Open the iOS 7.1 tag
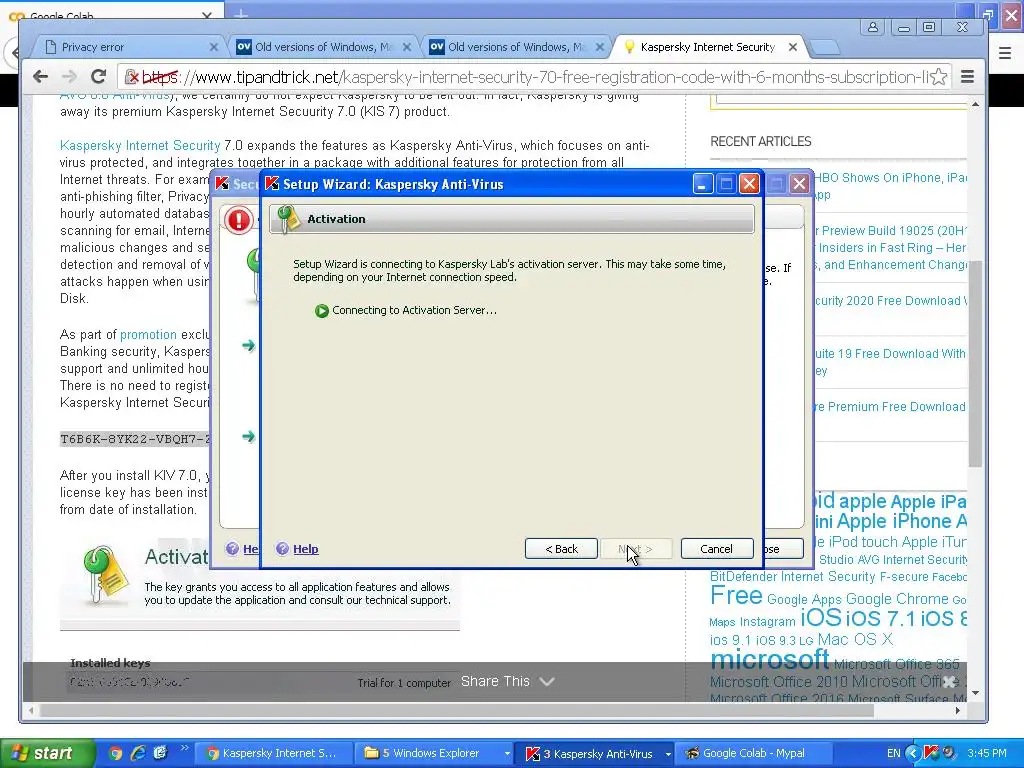1024x768 pixels. (880, 618)
